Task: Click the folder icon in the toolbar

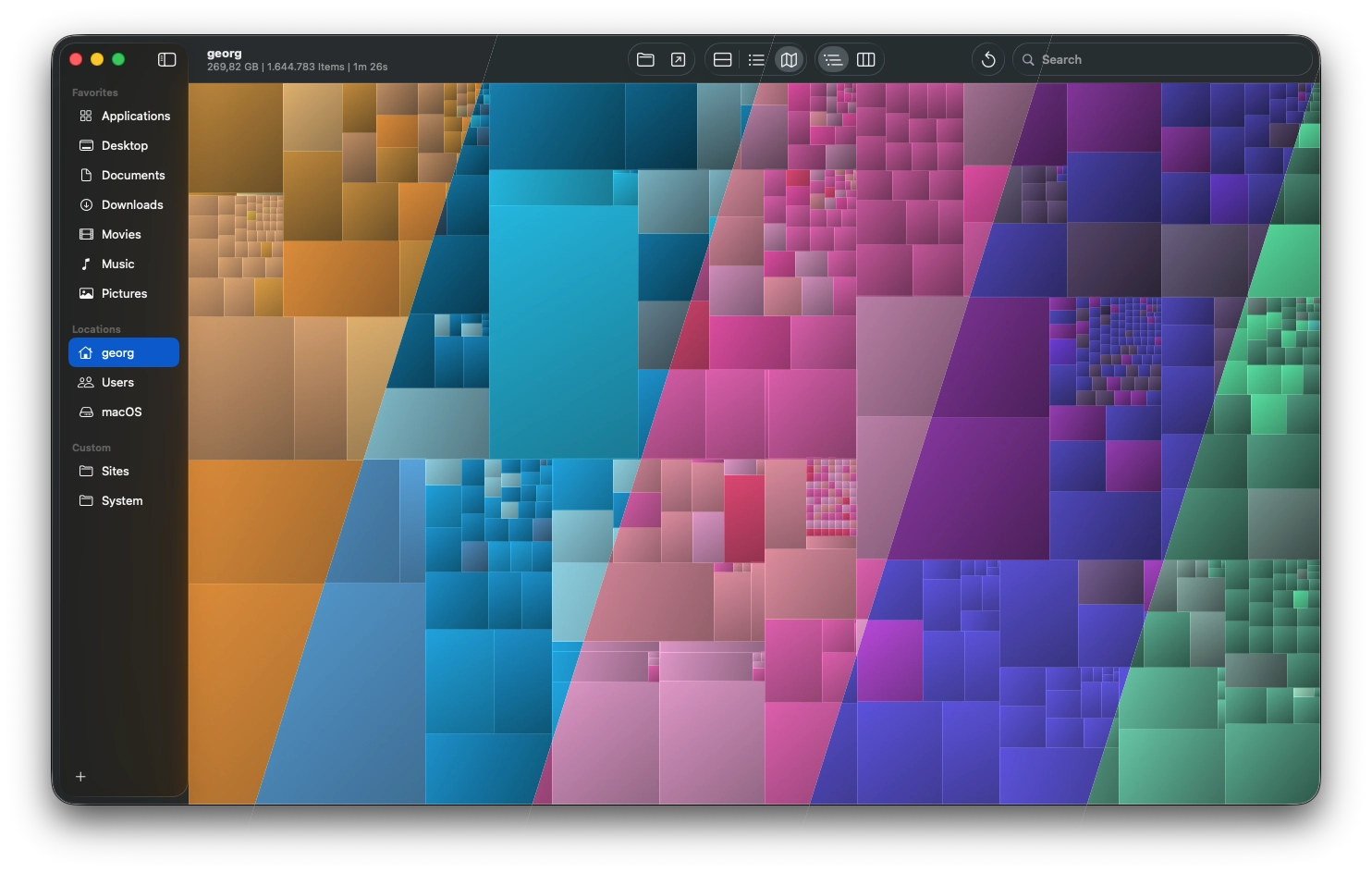Action: point(645,59)
